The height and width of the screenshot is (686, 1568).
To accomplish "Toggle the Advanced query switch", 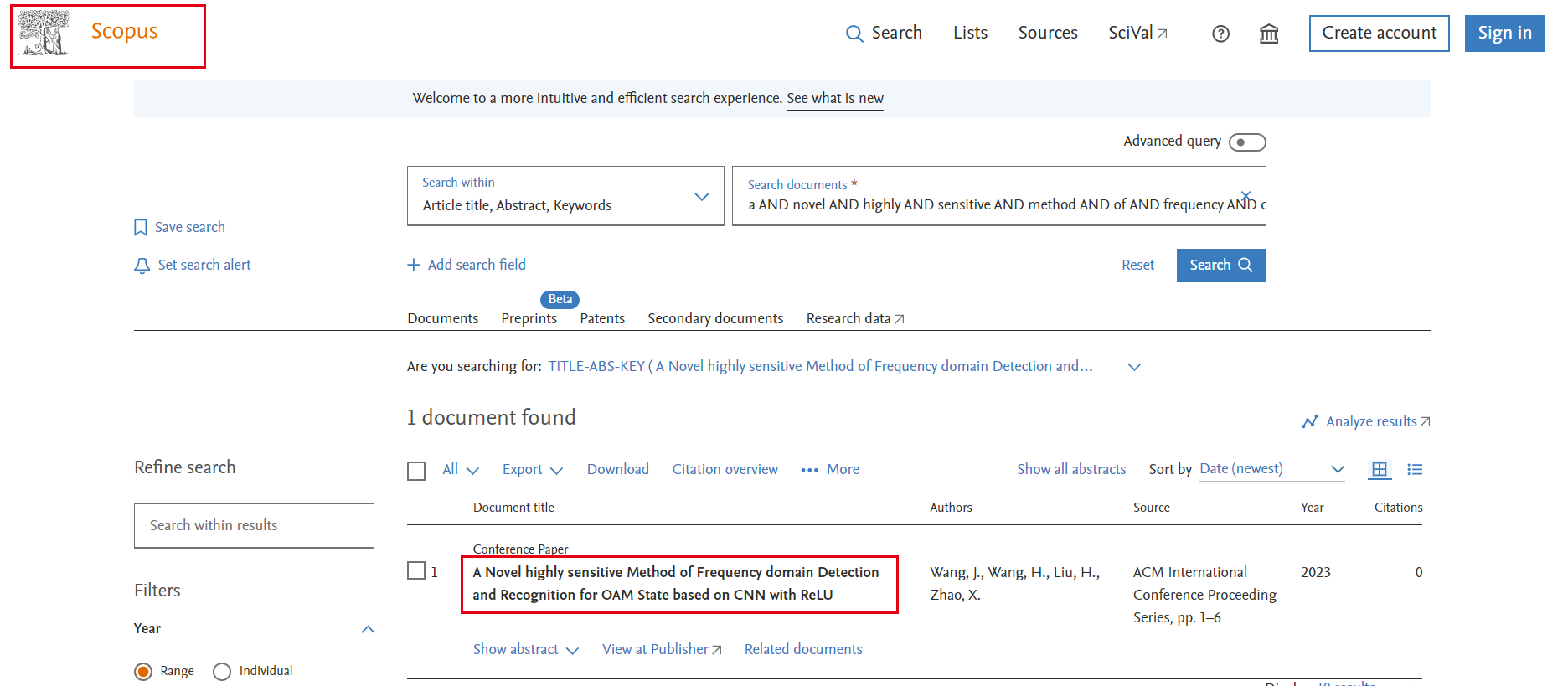I will [x=1246, y=142].
